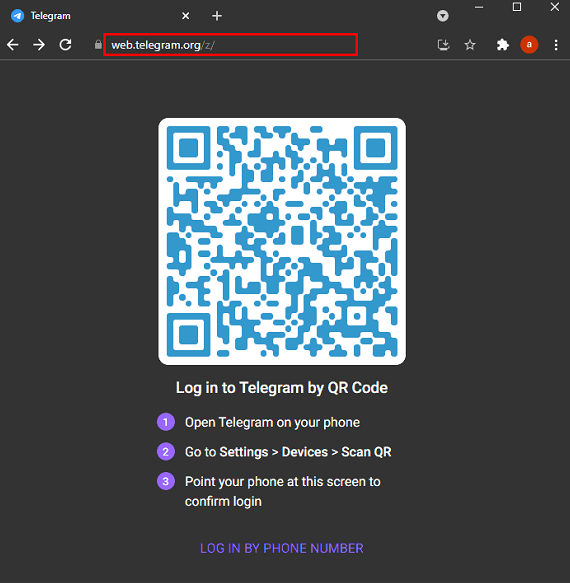Open the browser extensions puzzle icon
Viewport: 570px width, 583px height.
pyautogui.click(x=503, y=45)
